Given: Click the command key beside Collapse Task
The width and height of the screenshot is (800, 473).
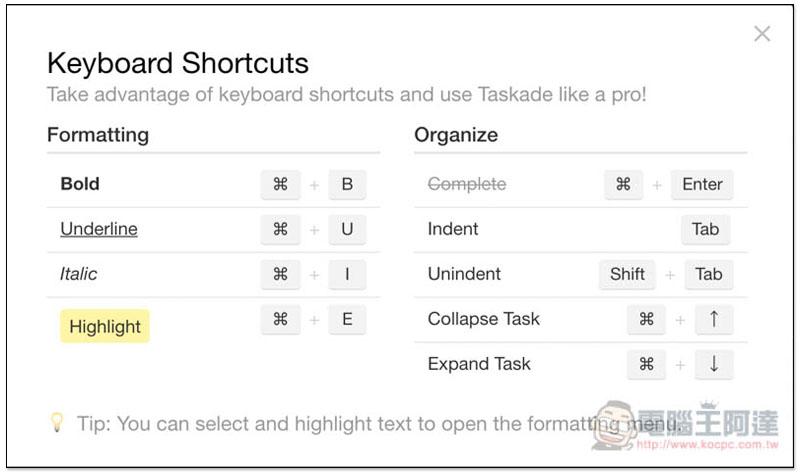Looking at the screenshot, I should click(646, 319).
